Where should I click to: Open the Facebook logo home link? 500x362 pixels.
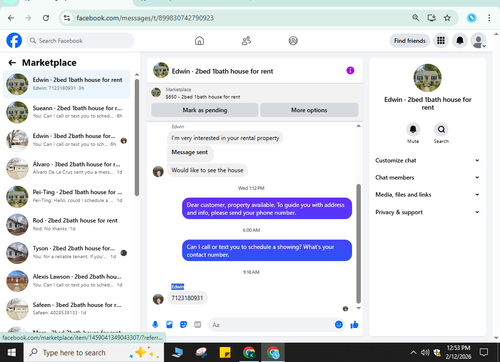(14, 41)
